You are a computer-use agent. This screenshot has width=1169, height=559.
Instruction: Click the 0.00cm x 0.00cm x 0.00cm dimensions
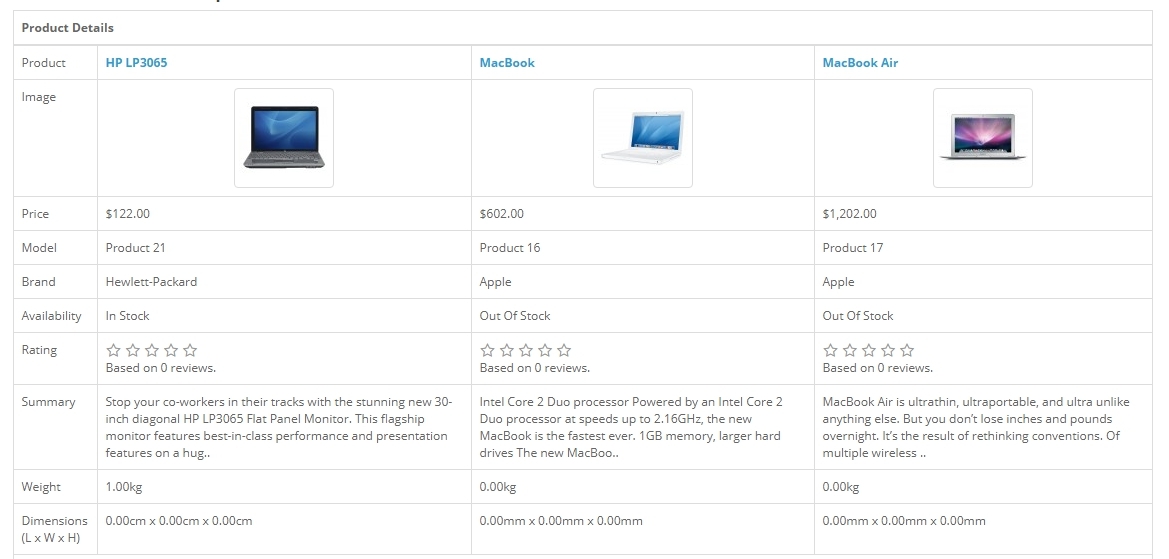click(x=179, y=521)
